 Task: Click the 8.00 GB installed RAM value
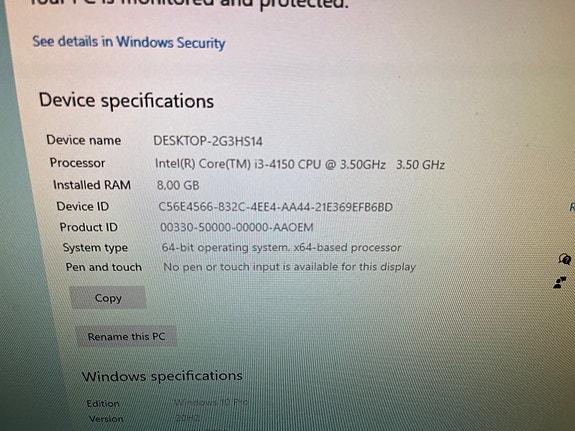coord(178,185)
